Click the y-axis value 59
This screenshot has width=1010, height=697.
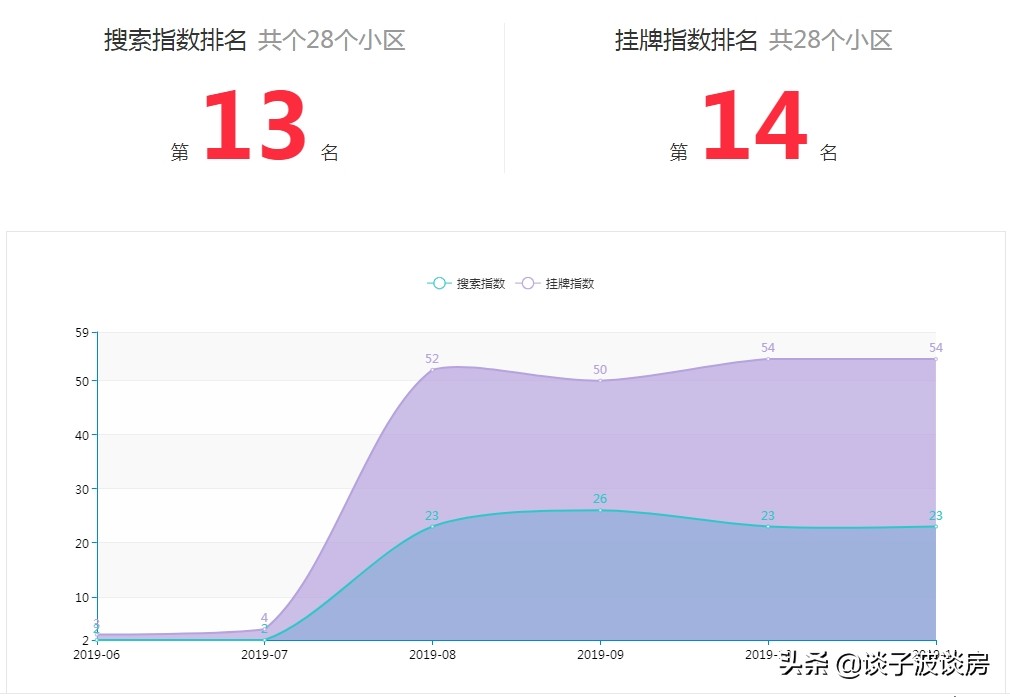[83, 331]
